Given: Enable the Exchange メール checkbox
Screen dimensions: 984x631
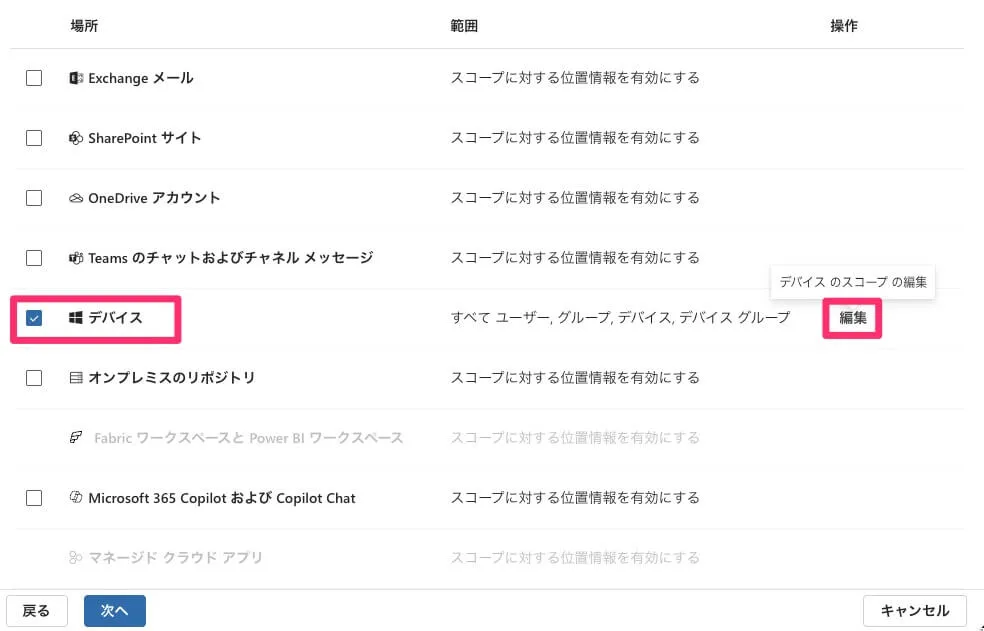Looking at the screenshot, I should point(34,78).
